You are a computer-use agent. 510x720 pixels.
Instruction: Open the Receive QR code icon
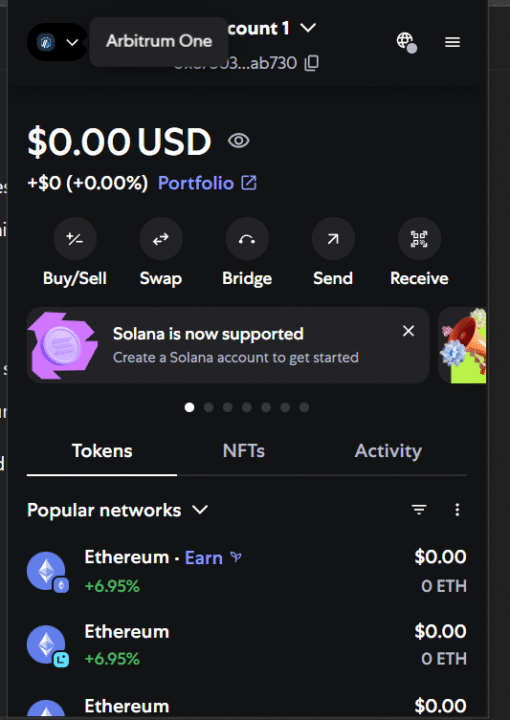(419, 239)
